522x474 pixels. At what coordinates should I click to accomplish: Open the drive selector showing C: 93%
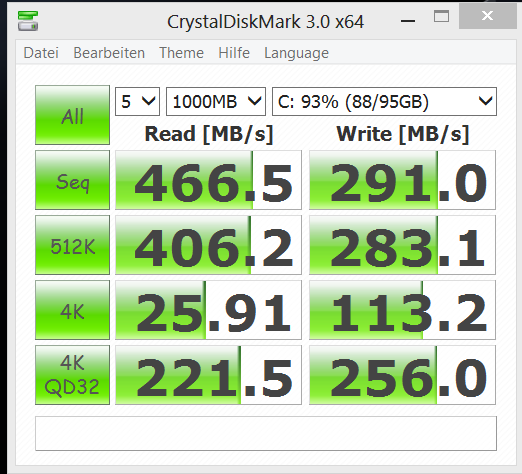click(384, 102)
